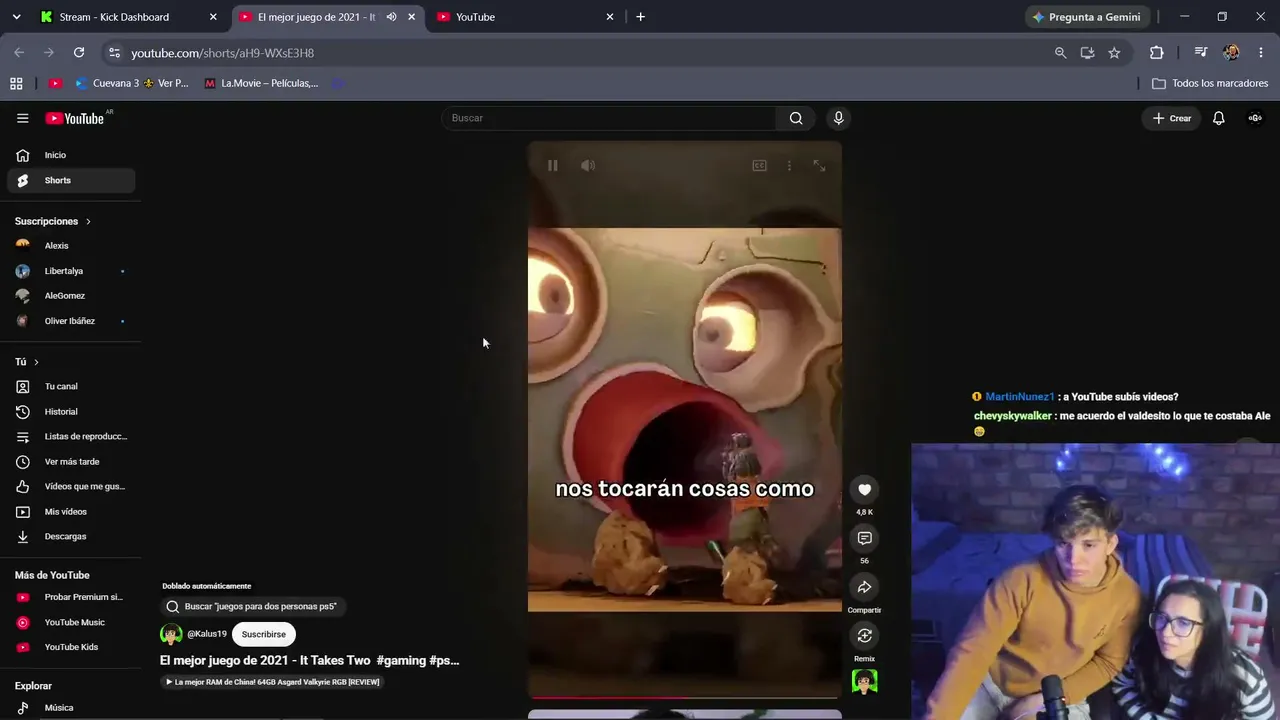1280x720 pixels.
Task: Click Pregunta a Gemini
Action: (1086, 17)
